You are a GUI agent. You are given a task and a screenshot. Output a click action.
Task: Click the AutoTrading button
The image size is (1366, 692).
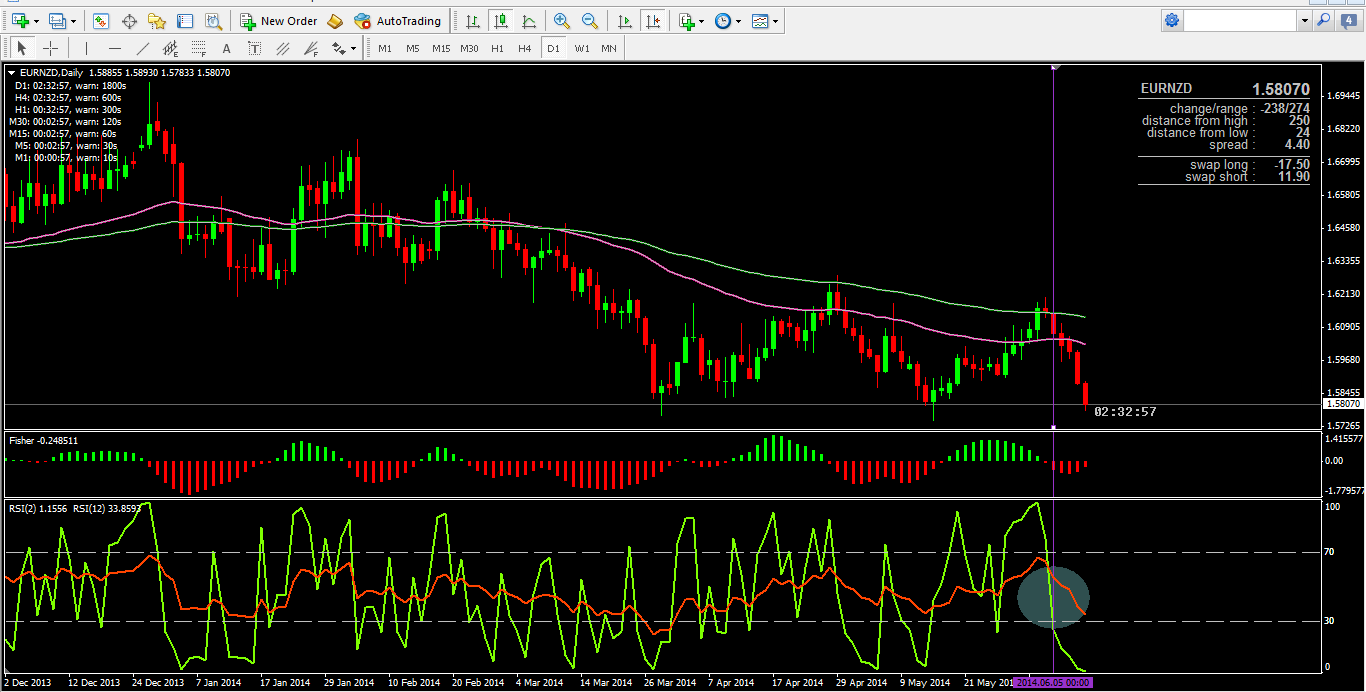click(x=398, y=21)
